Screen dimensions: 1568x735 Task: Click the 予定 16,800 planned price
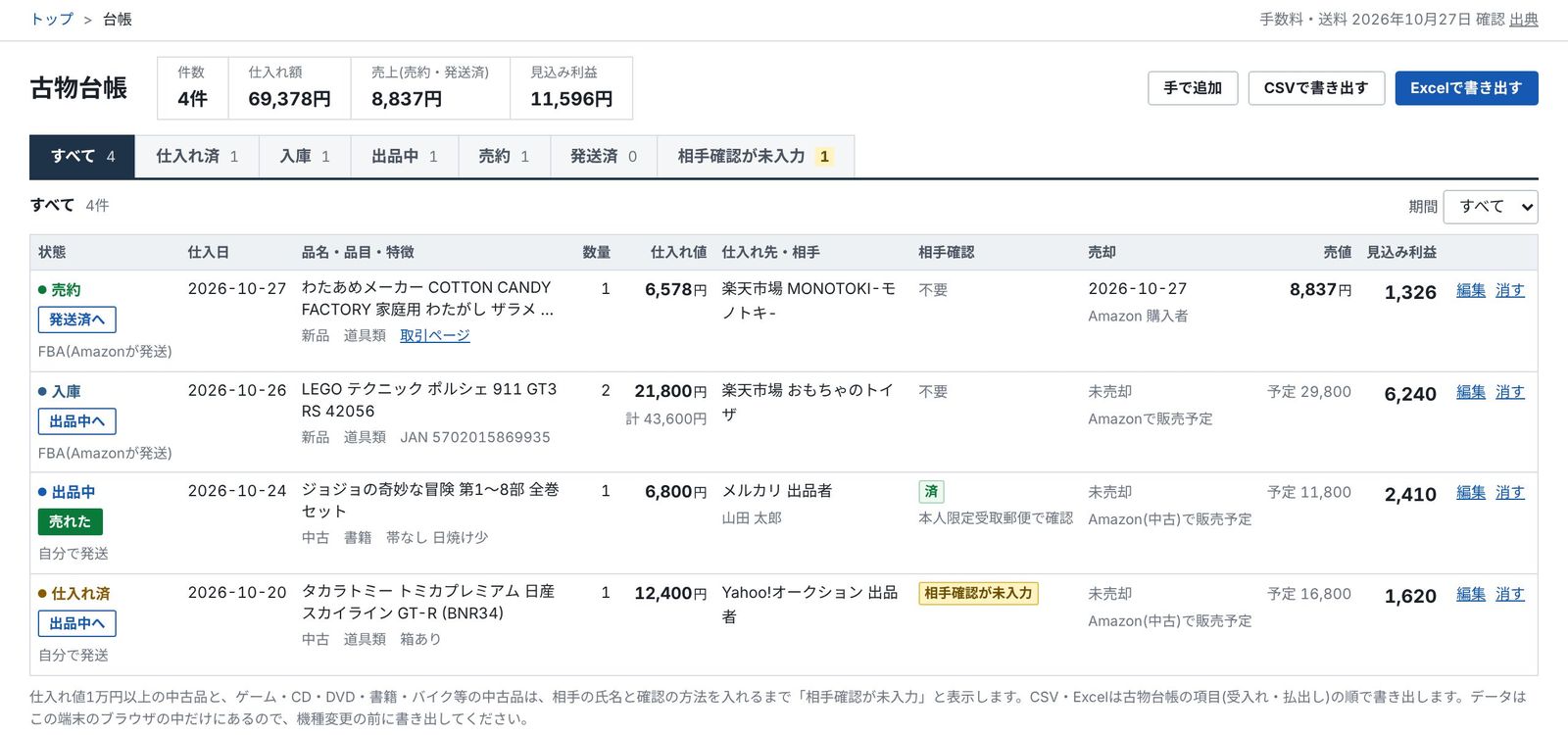click(1309, 594)
